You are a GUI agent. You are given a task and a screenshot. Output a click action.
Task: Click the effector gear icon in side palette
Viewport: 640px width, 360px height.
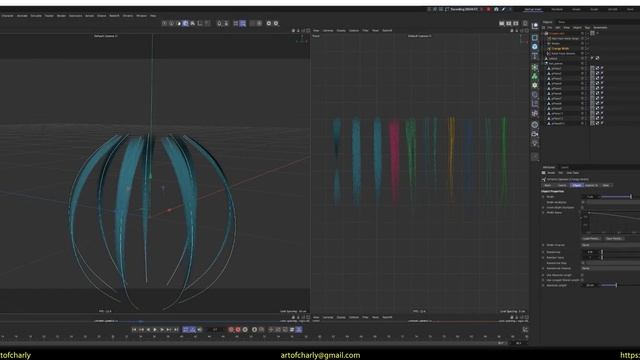(x=535, y=85)
